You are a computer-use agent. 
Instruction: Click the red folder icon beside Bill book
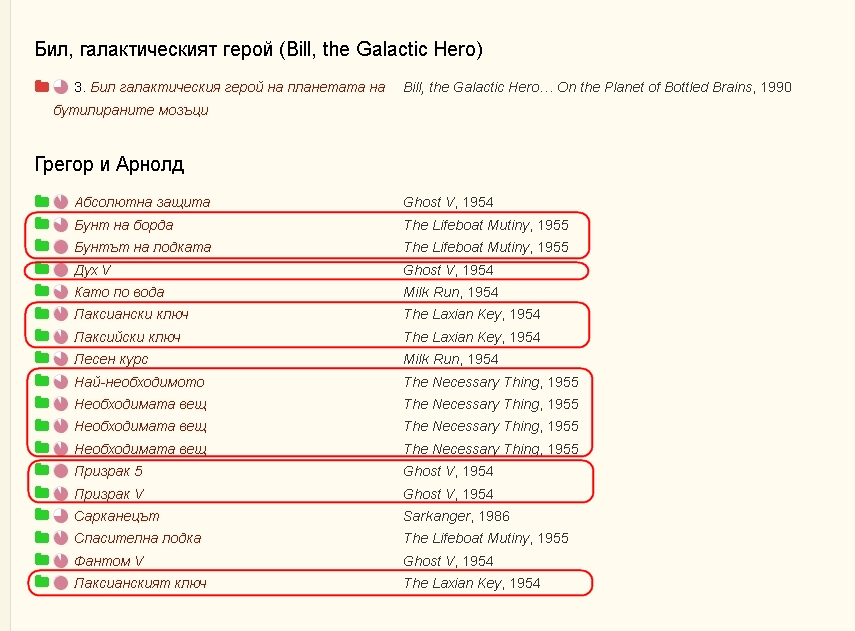(x=42, y=86)
